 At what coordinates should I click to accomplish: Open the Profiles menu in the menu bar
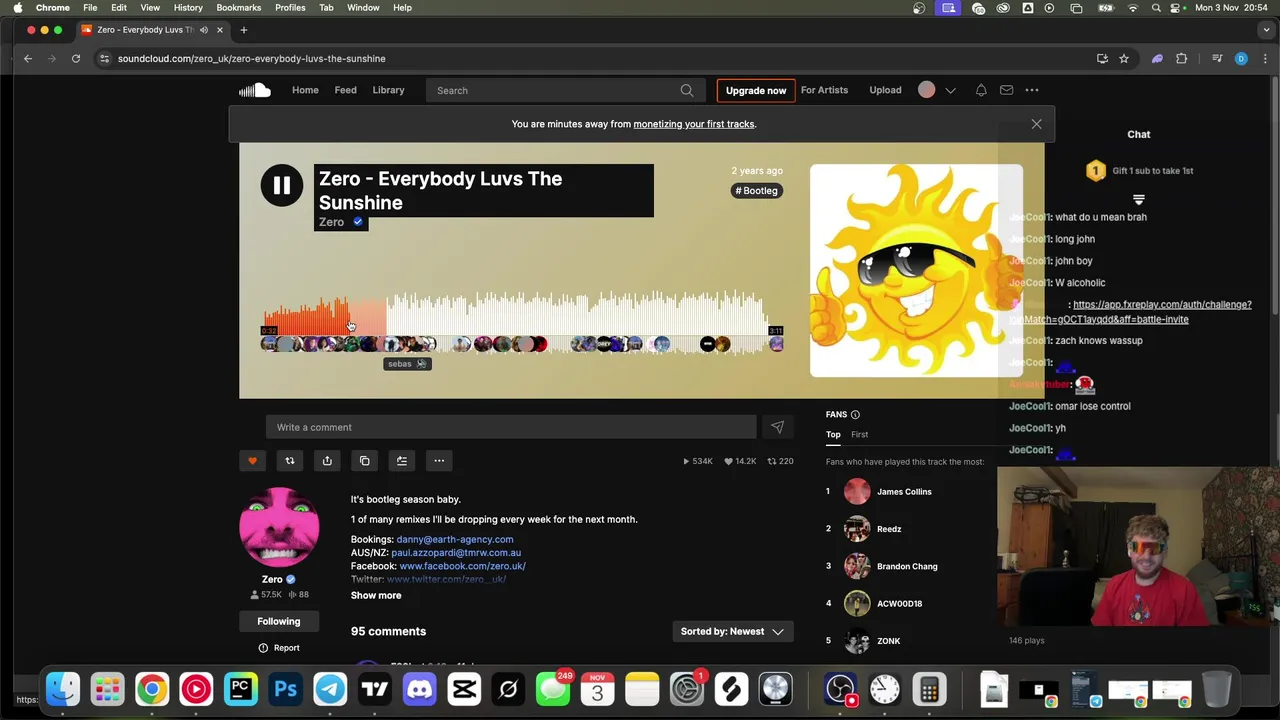(290, 8)
